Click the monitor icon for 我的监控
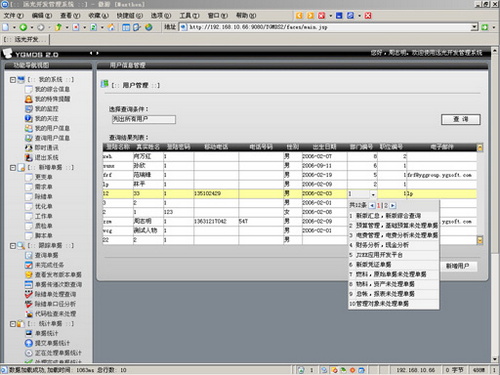 pos(29,109)
